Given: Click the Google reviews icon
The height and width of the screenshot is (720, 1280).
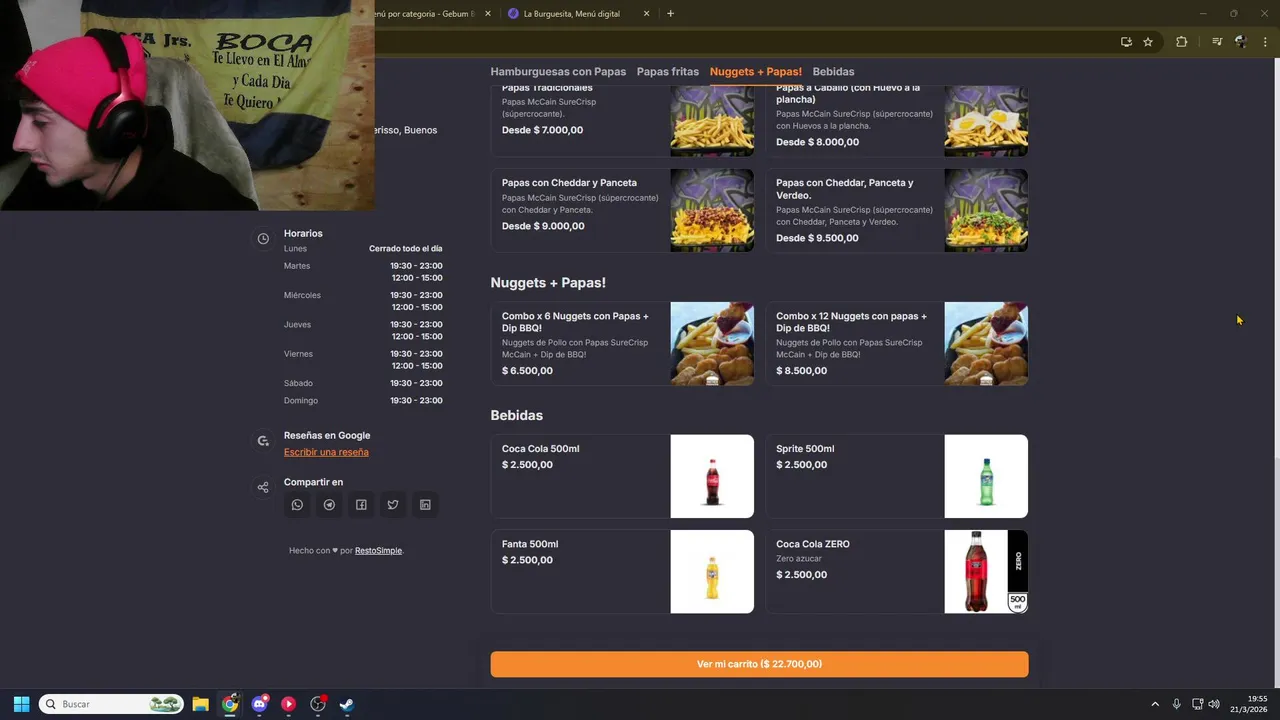Looking at the screenshot, I should click(x=263, y=441).
